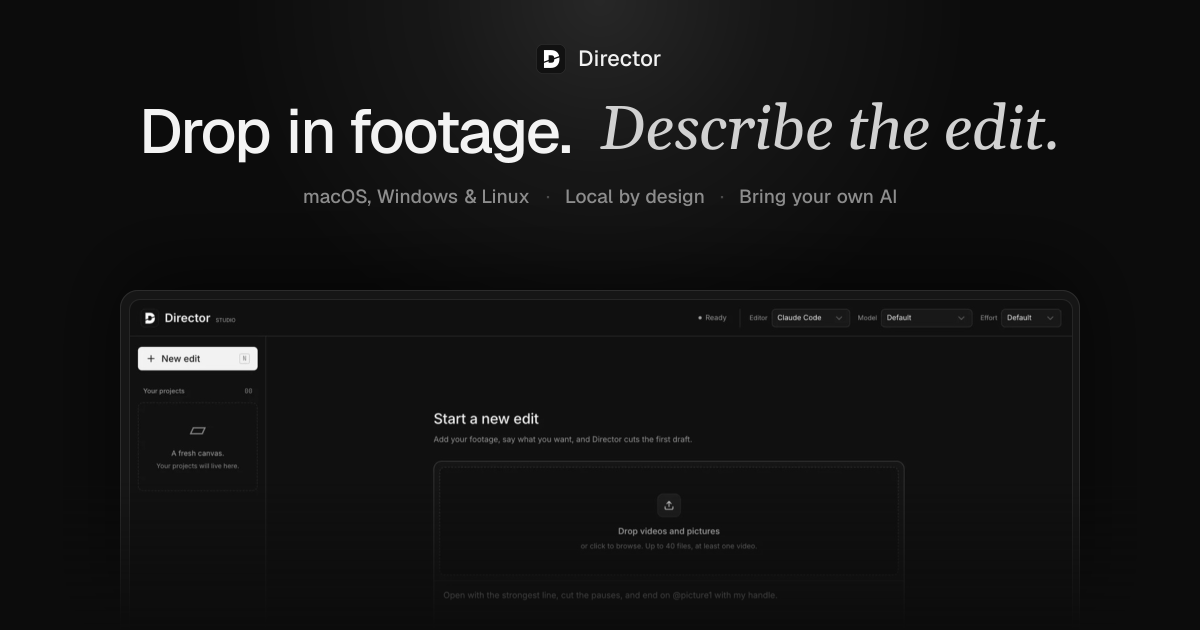Click the 'Local by design' text
The width and height of the screenshot is (1200, 630).
(635, 197)
